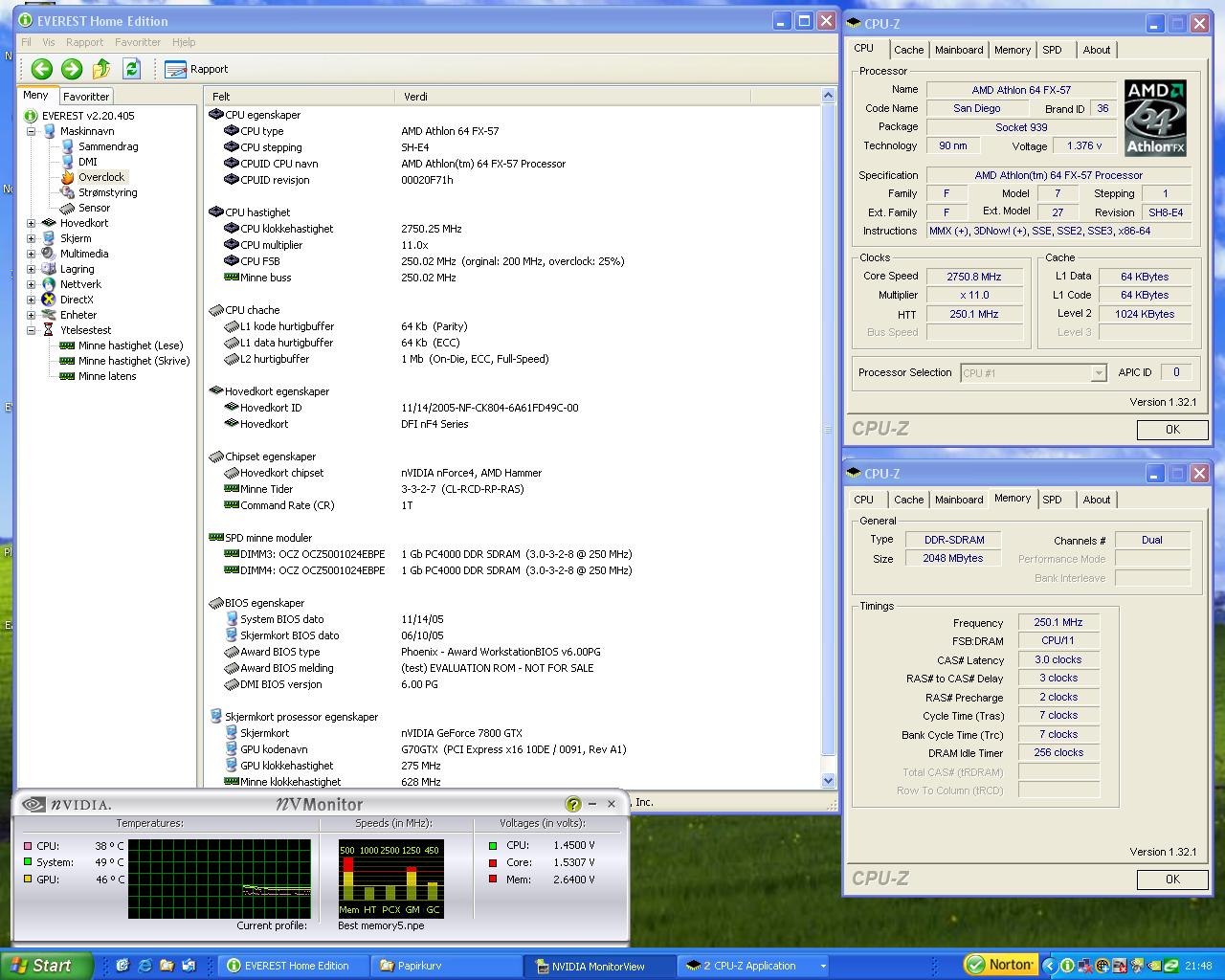Click the EVEREST vertical scrollbar down arrow

(829, 781)
